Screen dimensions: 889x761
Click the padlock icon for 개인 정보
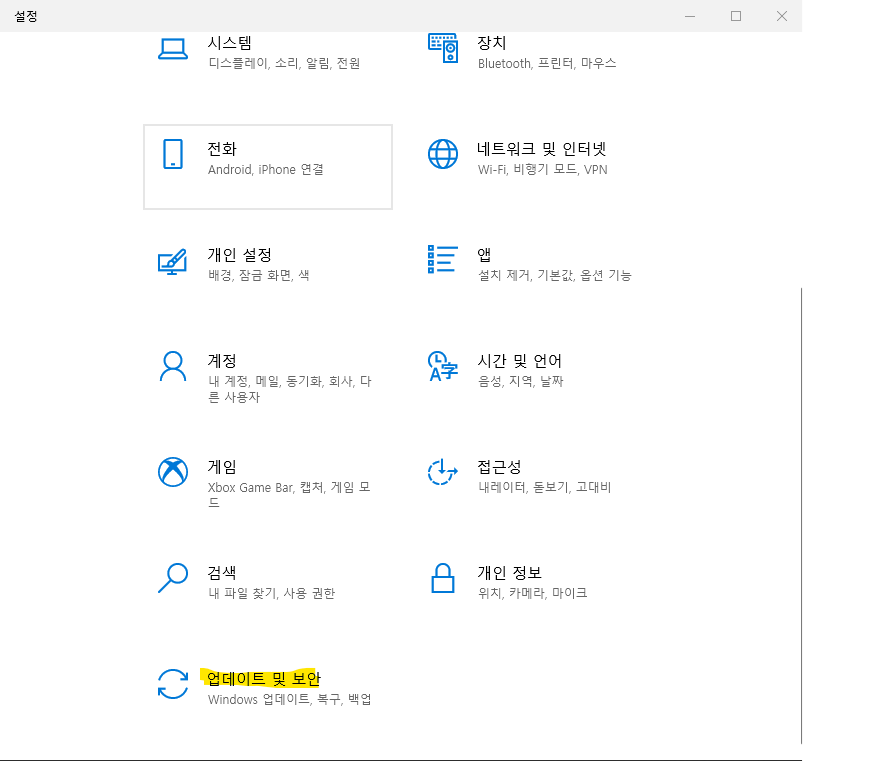click(443, 578)
